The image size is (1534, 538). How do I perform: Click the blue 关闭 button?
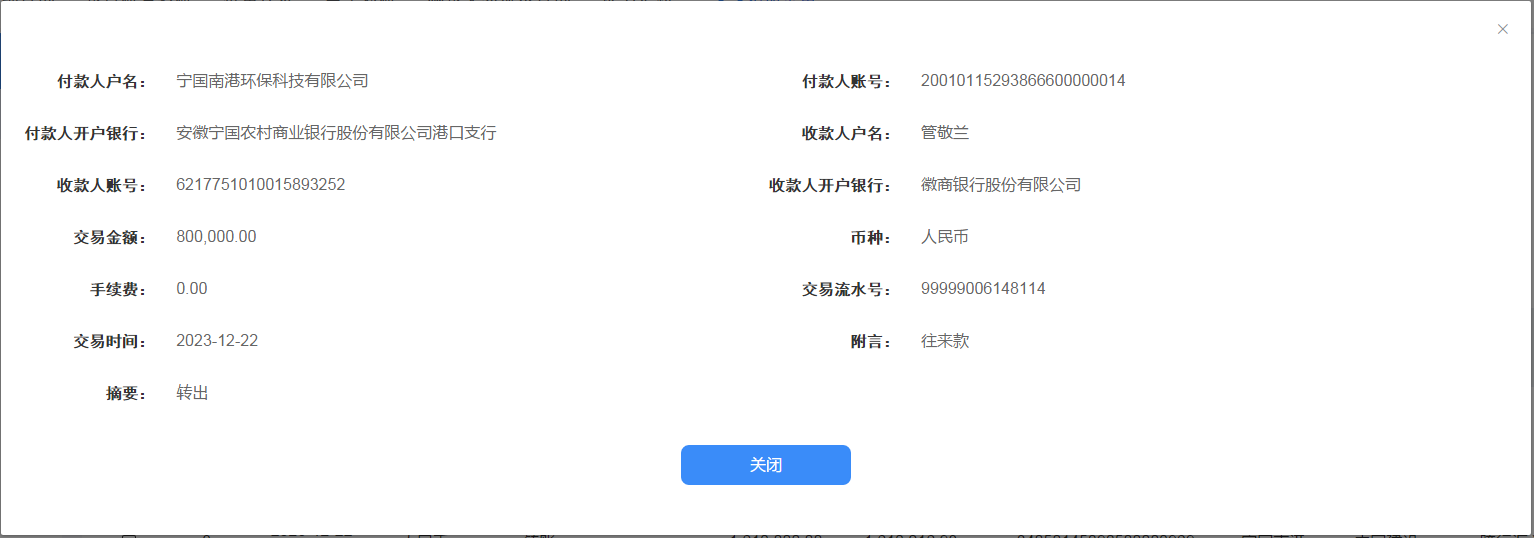point(765,465)
